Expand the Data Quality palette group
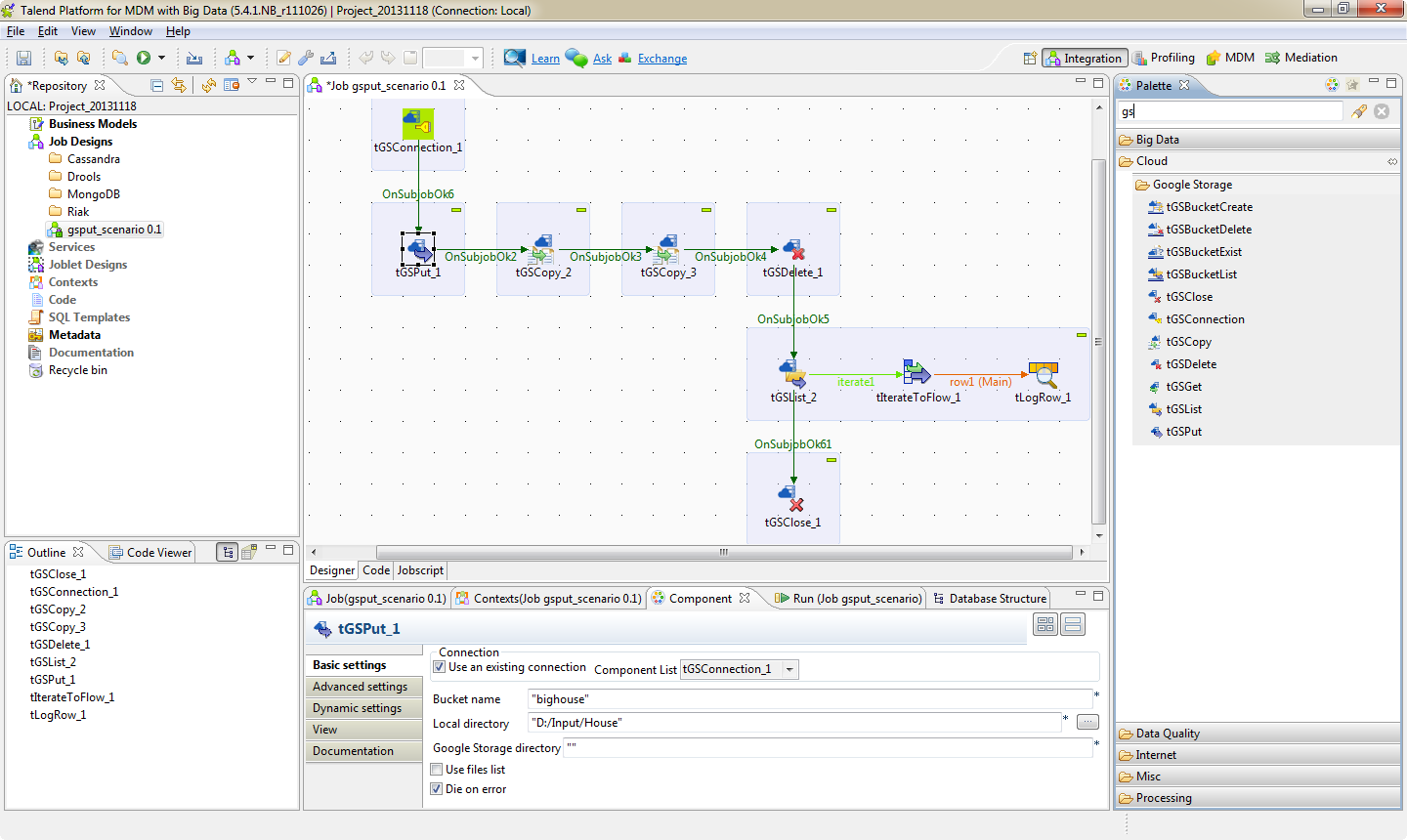Viewport: 1407px width, 840px height. tap(1167, 734)
